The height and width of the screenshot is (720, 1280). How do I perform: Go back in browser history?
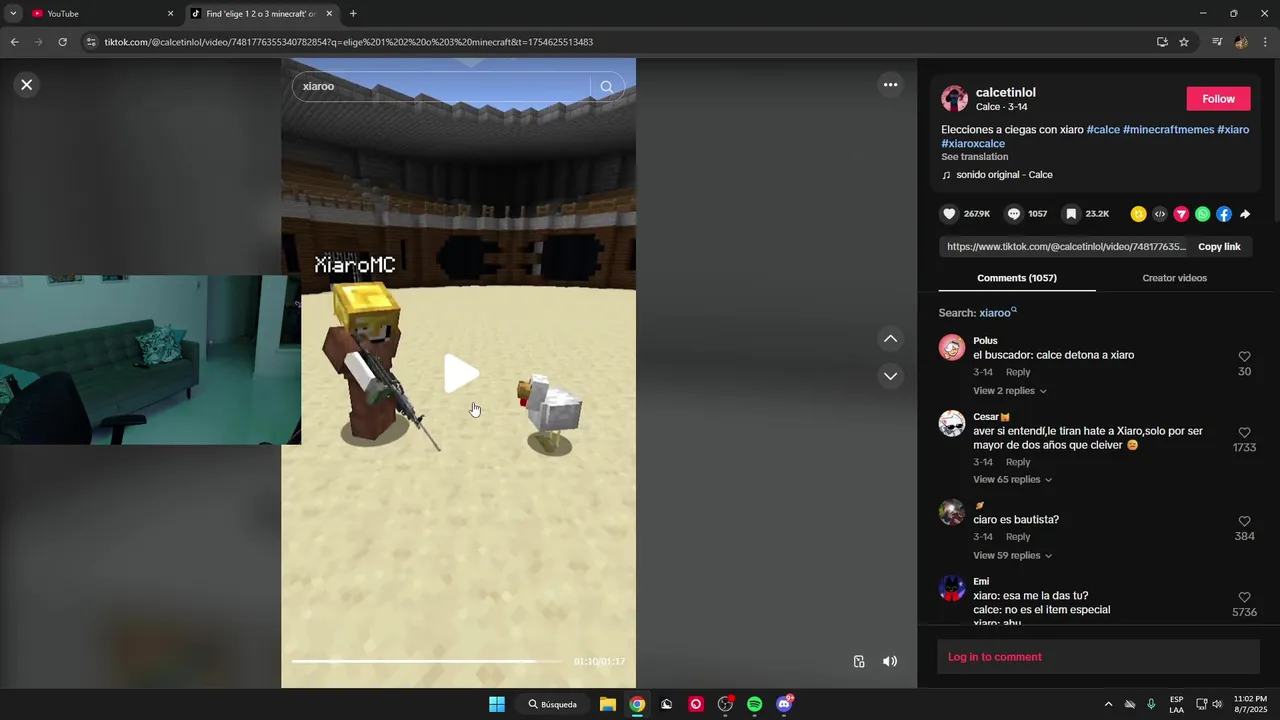(14, 42)
